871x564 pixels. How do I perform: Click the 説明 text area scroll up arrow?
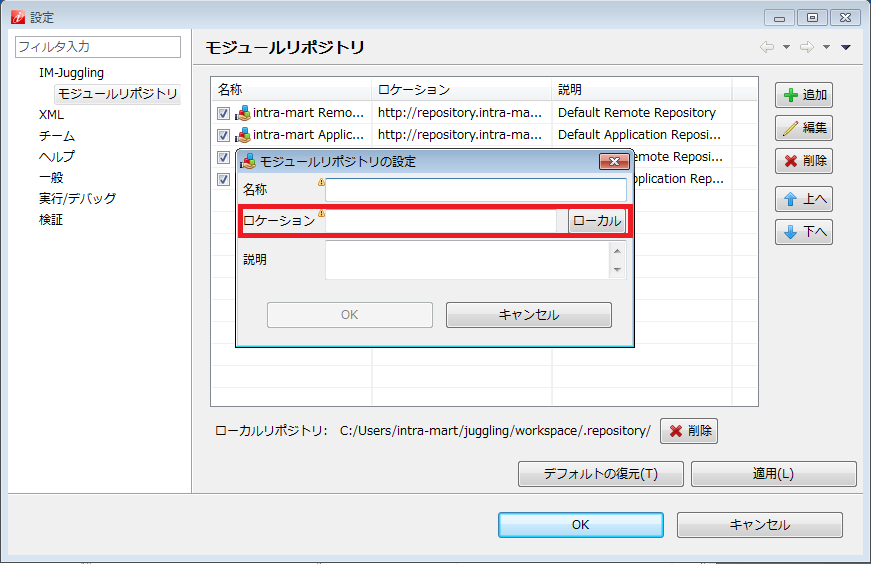click(x=617, y=251)
